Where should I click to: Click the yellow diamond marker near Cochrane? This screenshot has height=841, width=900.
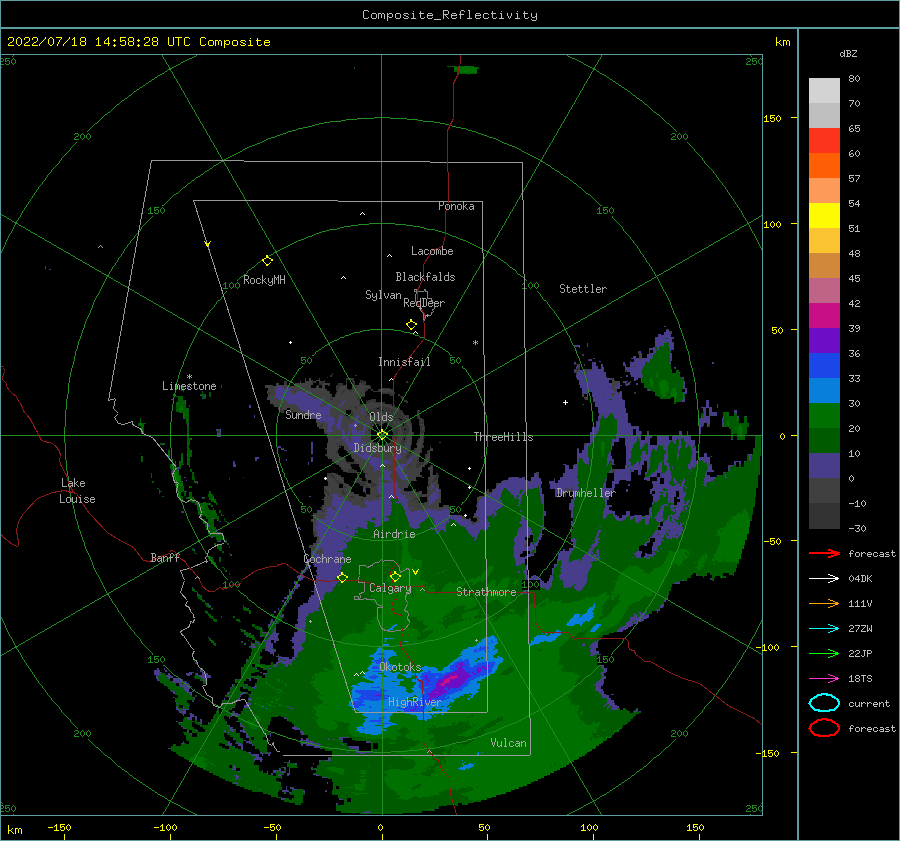coord(342,577)
